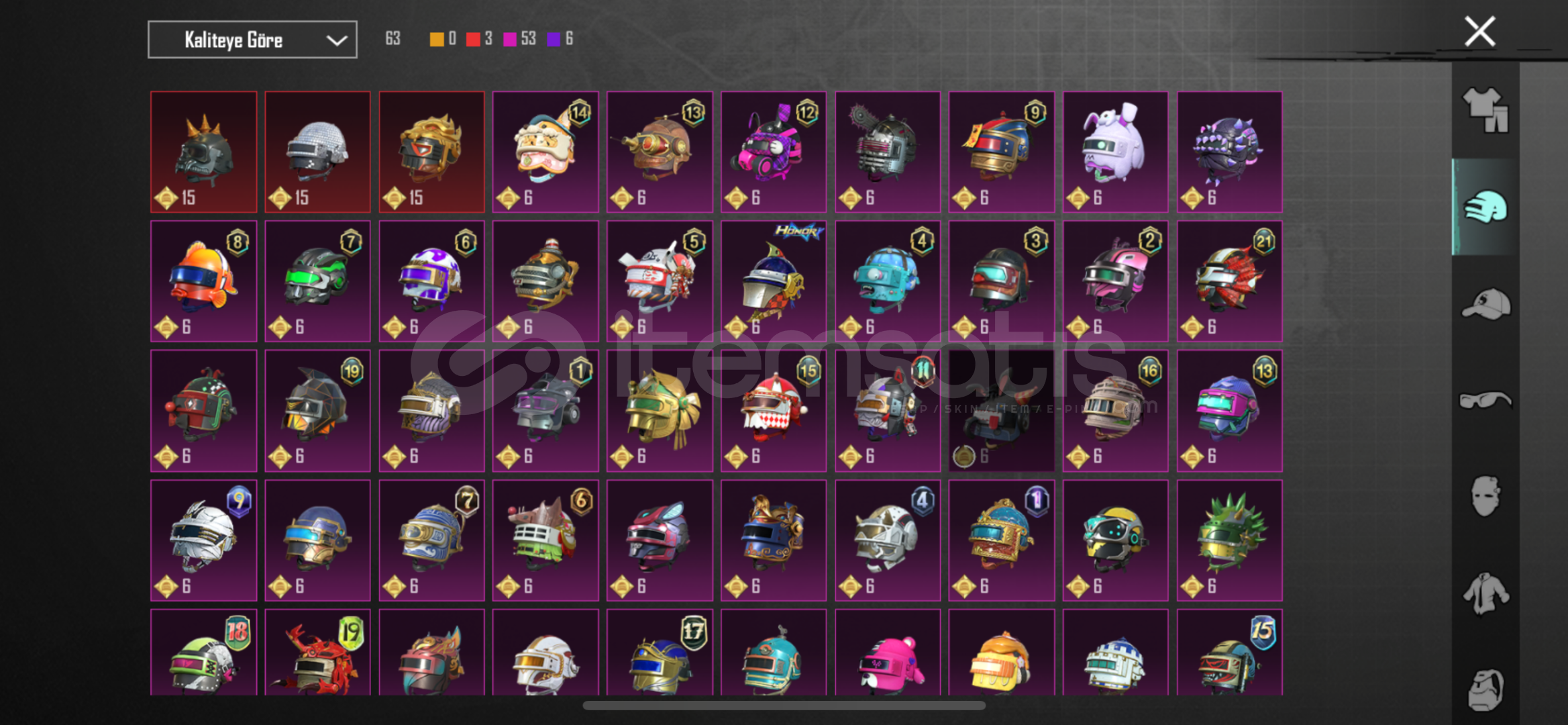Click the horizontal scrollbar at bottom
1568x725 pixels.
(x=784, y=706)
